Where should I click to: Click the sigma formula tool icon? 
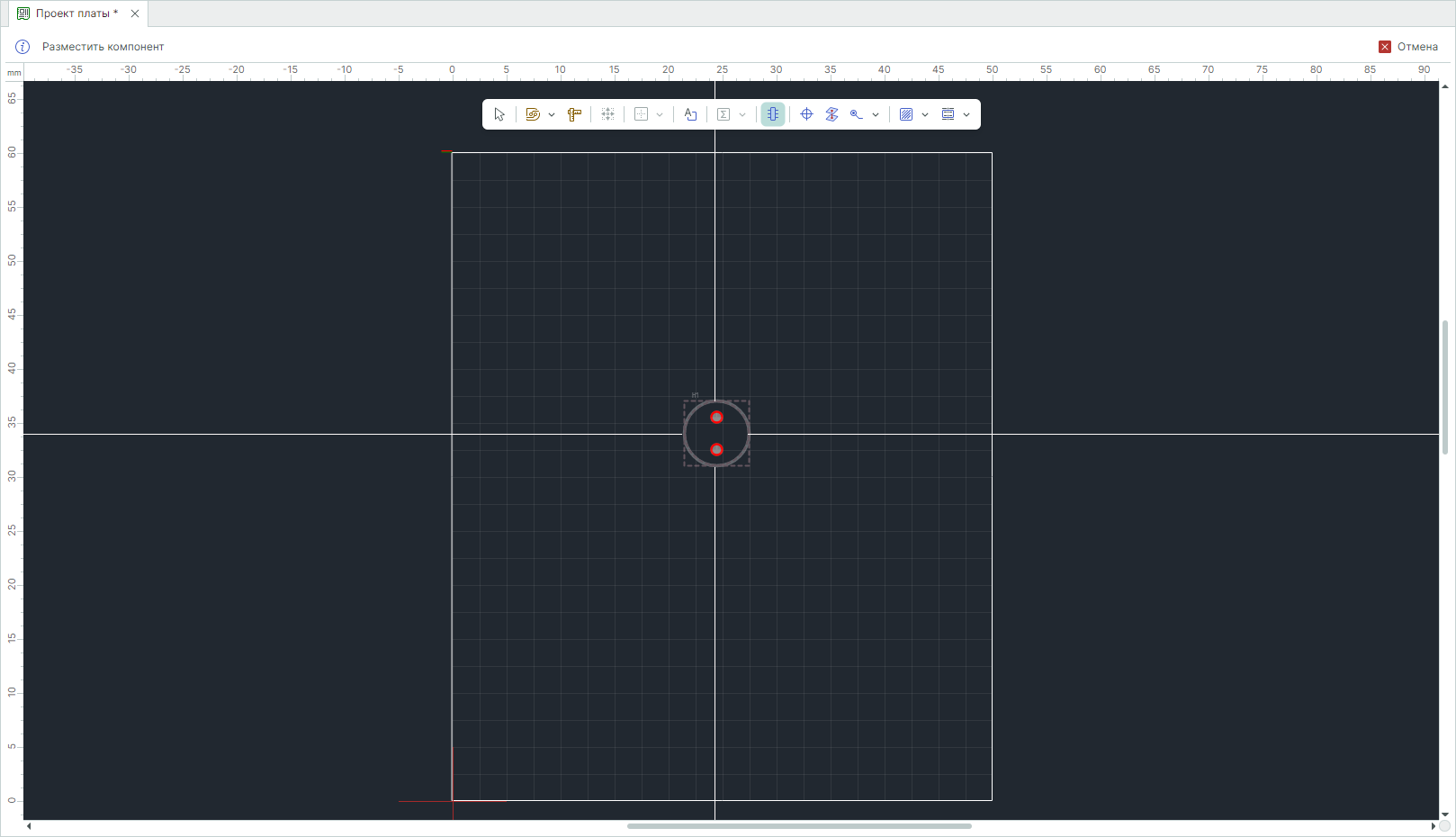click(x=724, y=114)
